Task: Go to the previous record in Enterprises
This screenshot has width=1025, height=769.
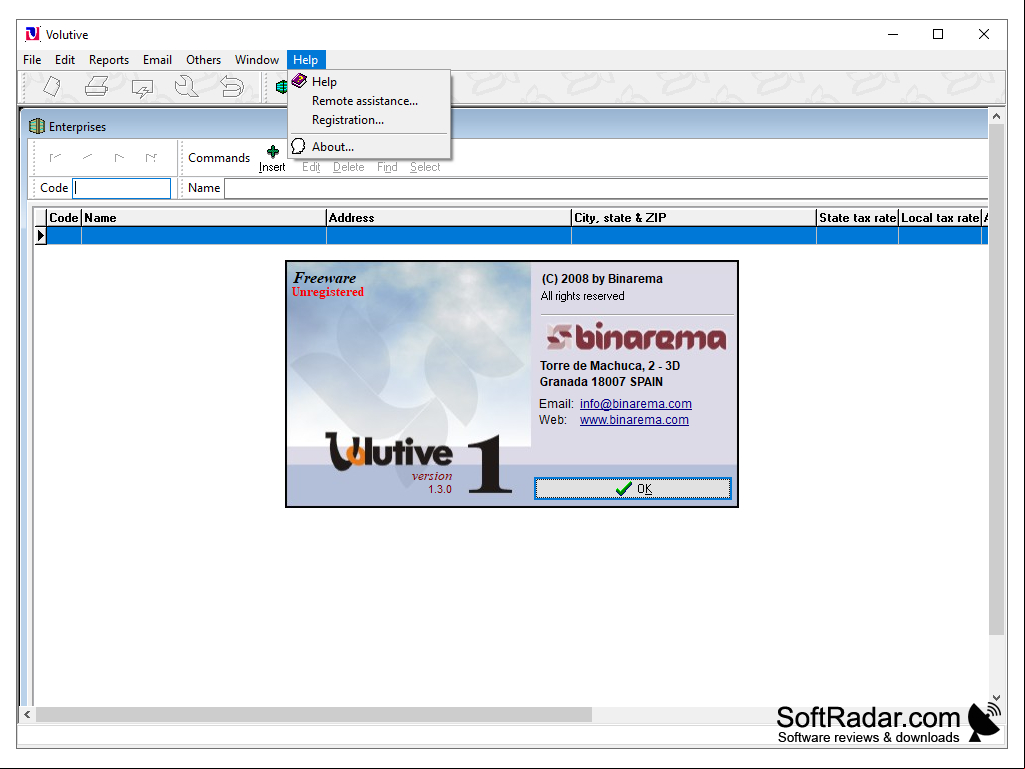Action: (x=88, y=157)
